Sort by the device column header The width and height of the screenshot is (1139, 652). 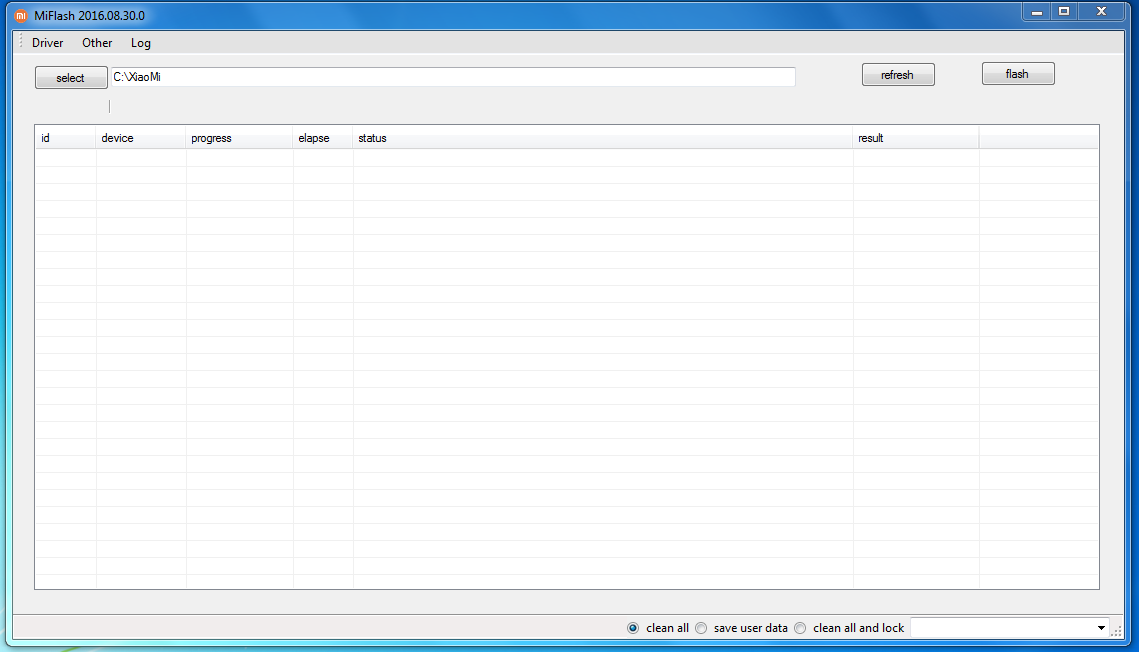pyautogui.click(x=140, y=138)
